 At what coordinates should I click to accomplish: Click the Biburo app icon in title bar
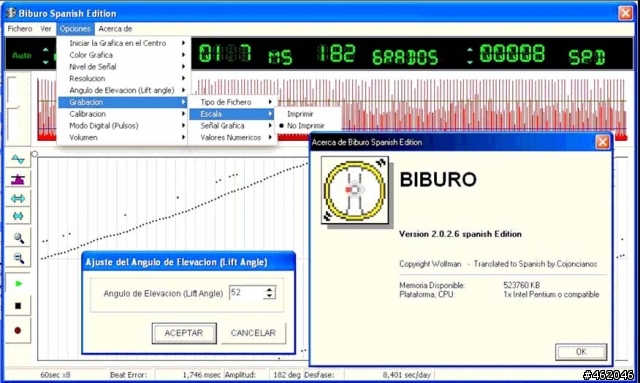point(11,13)
